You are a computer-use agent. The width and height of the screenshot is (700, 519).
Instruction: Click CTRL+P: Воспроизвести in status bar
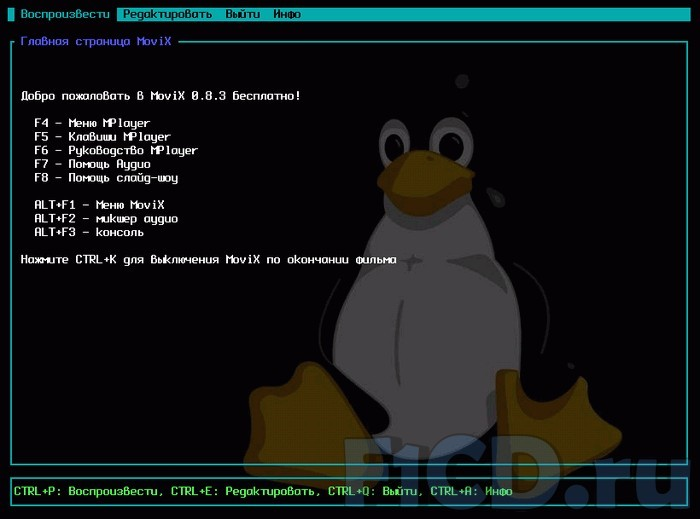(86, 491)
